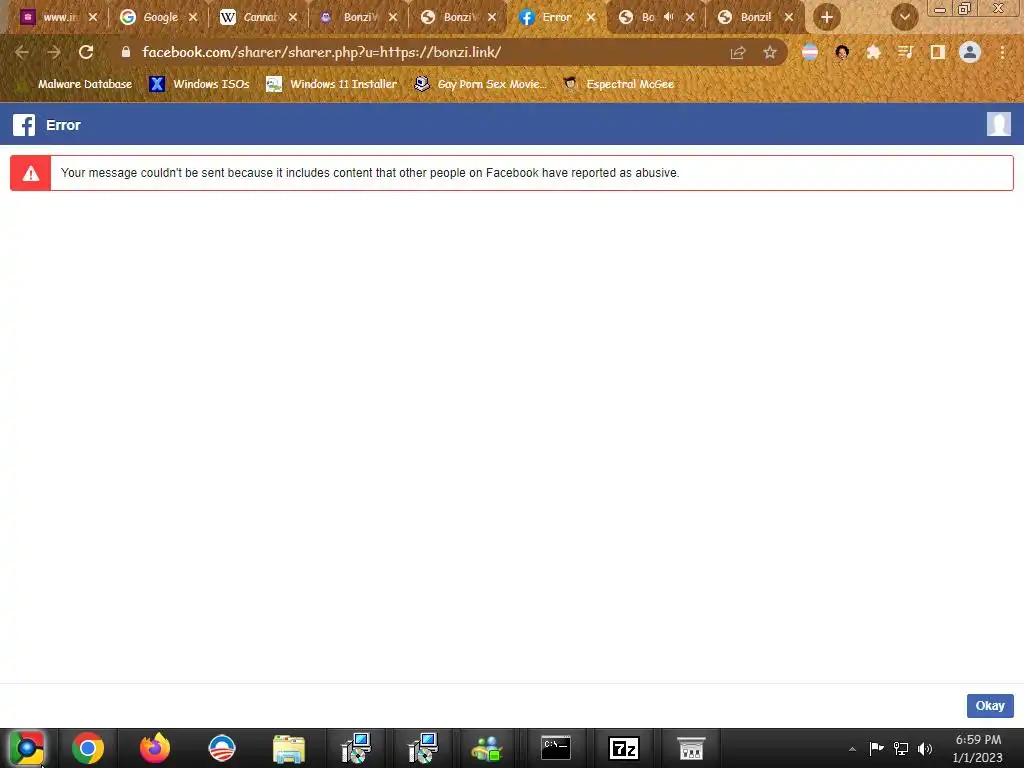1024x768 pixels.
Task: Click the Start button on taskbar
Action: (x=27, y=748)
